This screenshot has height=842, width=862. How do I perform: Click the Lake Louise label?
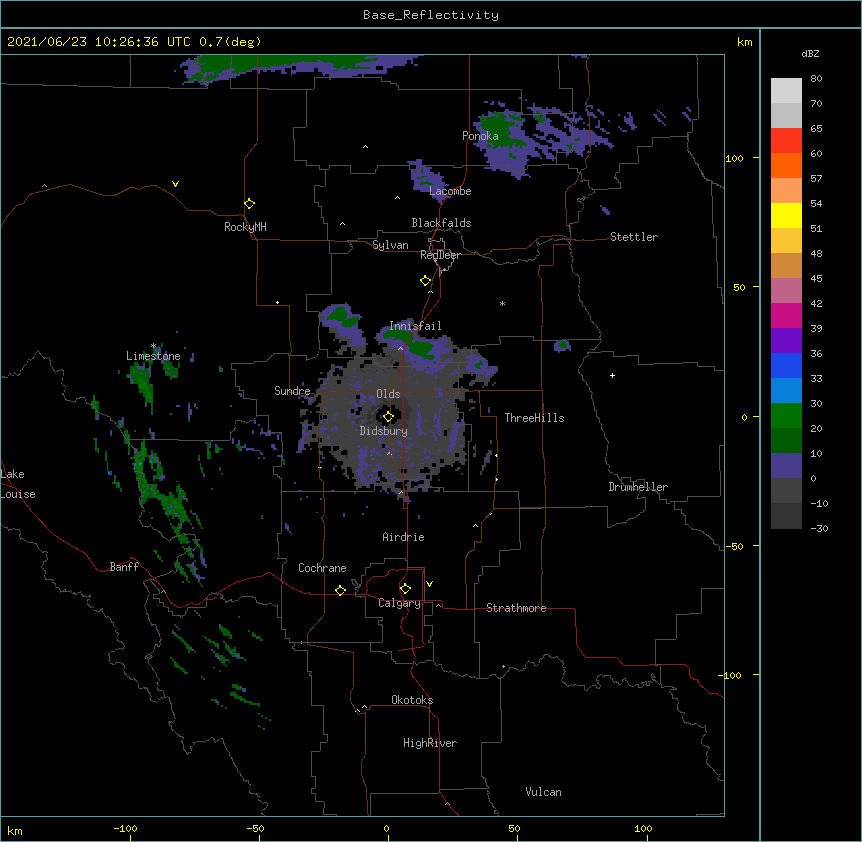[x=18, y=484]
